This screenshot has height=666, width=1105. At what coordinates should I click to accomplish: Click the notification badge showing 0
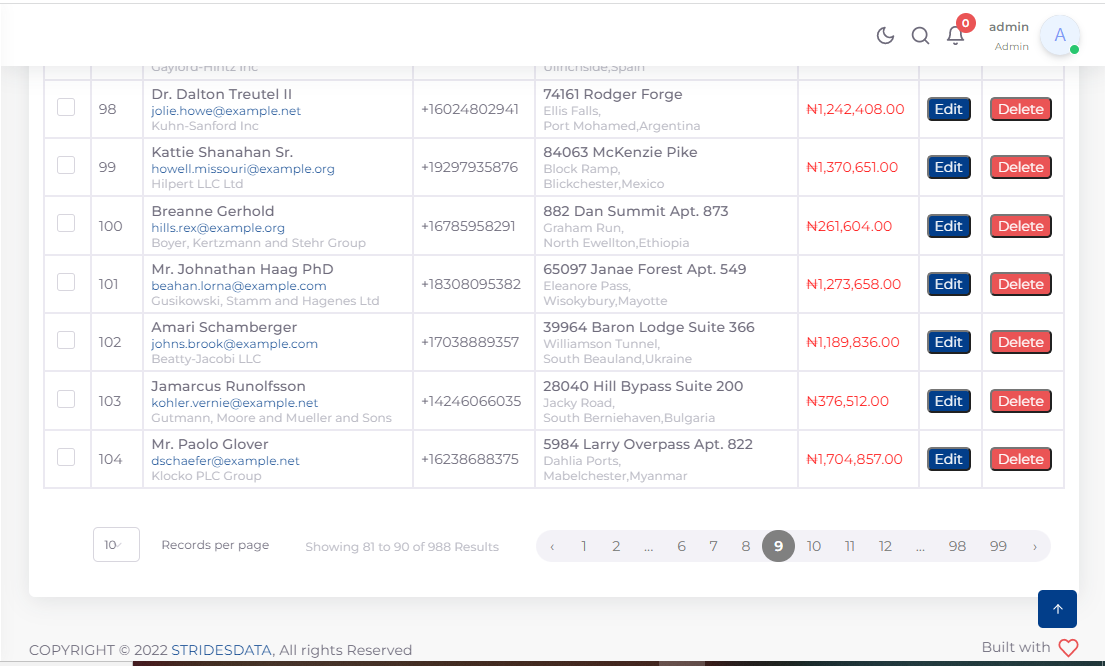tap(965, 23)
